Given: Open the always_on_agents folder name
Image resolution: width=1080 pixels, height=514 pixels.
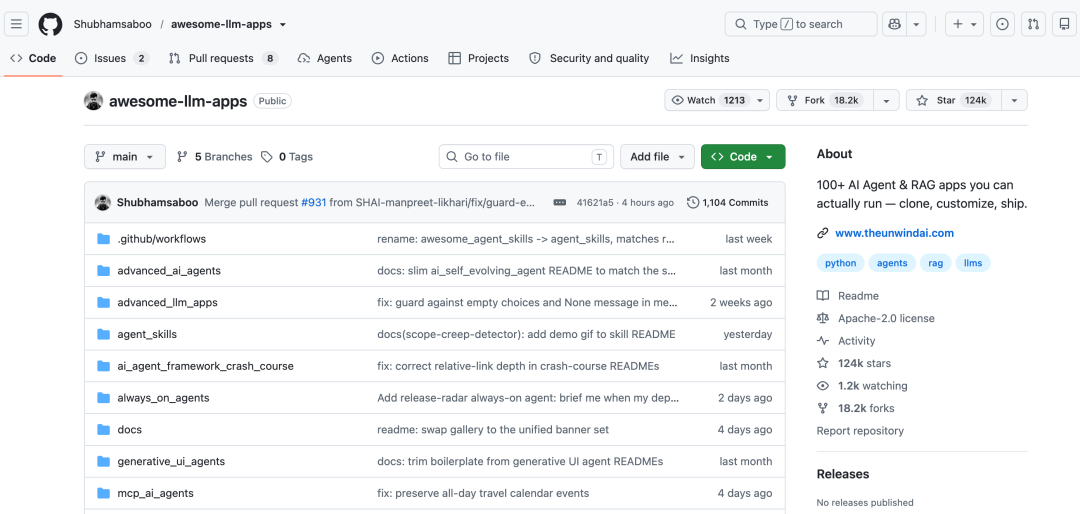Looking at the screenshot, I should tap(163, 398).
